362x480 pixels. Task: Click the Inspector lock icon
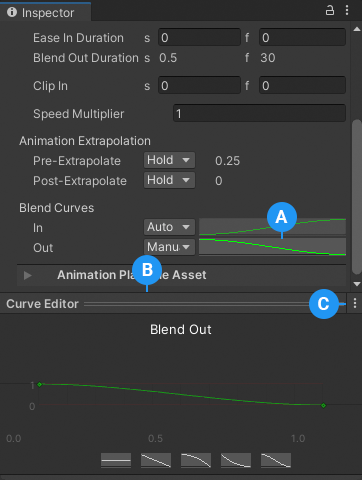point(330,10)
